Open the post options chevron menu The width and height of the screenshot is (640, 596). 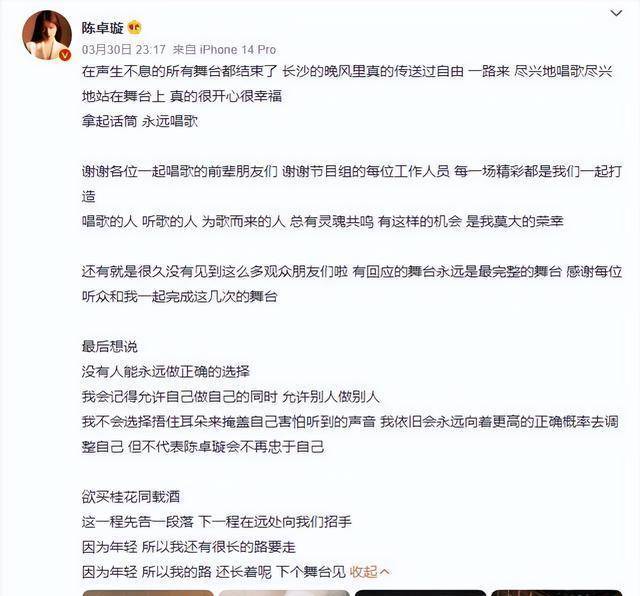pos(616,13)
